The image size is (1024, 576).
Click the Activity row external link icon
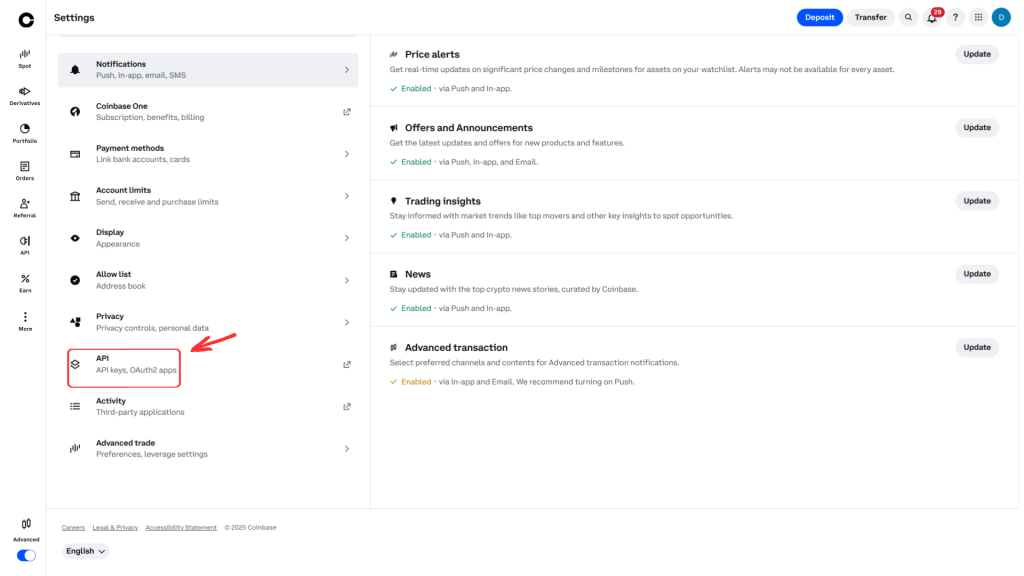347,407
